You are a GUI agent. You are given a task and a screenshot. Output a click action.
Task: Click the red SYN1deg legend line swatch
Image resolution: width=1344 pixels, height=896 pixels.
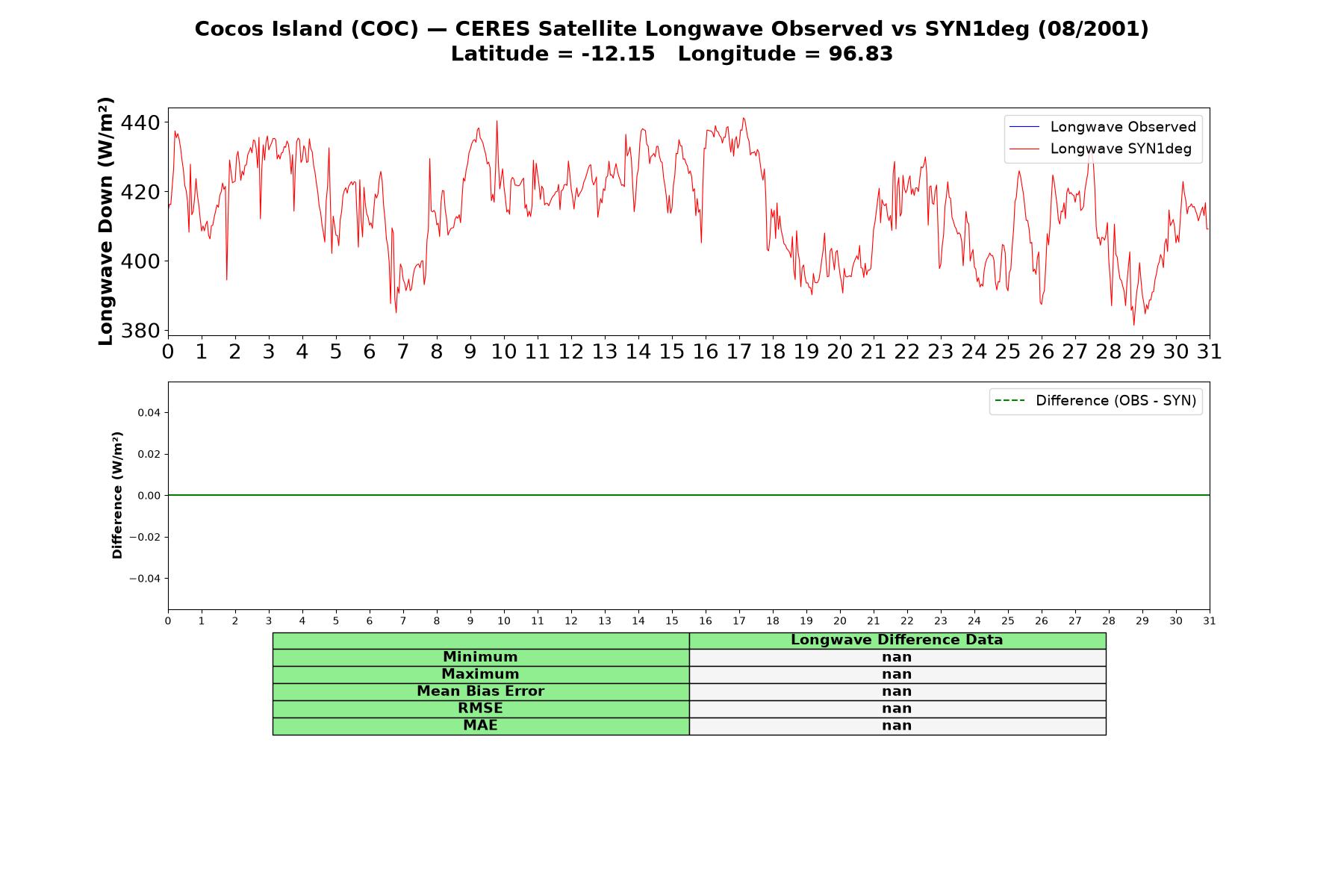click(1024, 149)
